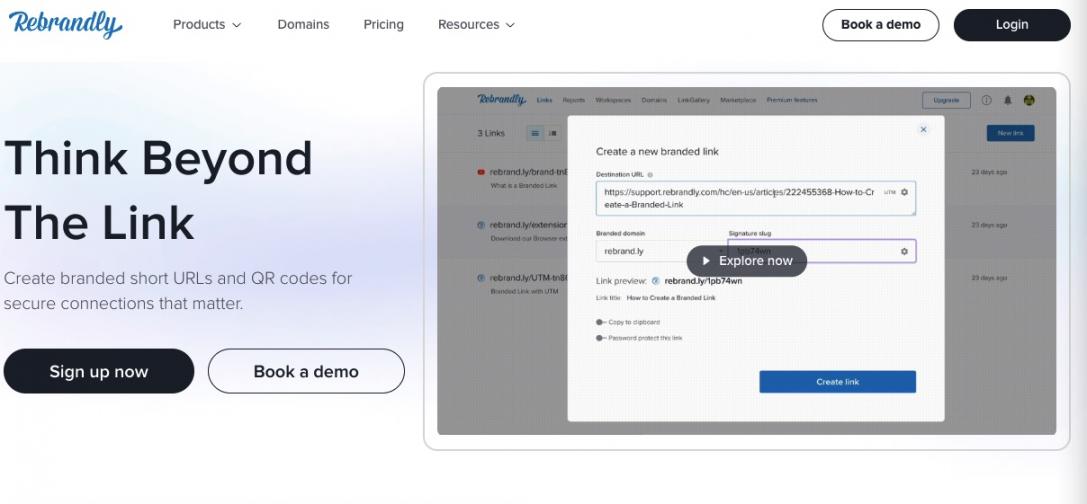Play the Explore now demo video
The width and height of the screenshot is (1087, 504).
(x=747, y=261)
